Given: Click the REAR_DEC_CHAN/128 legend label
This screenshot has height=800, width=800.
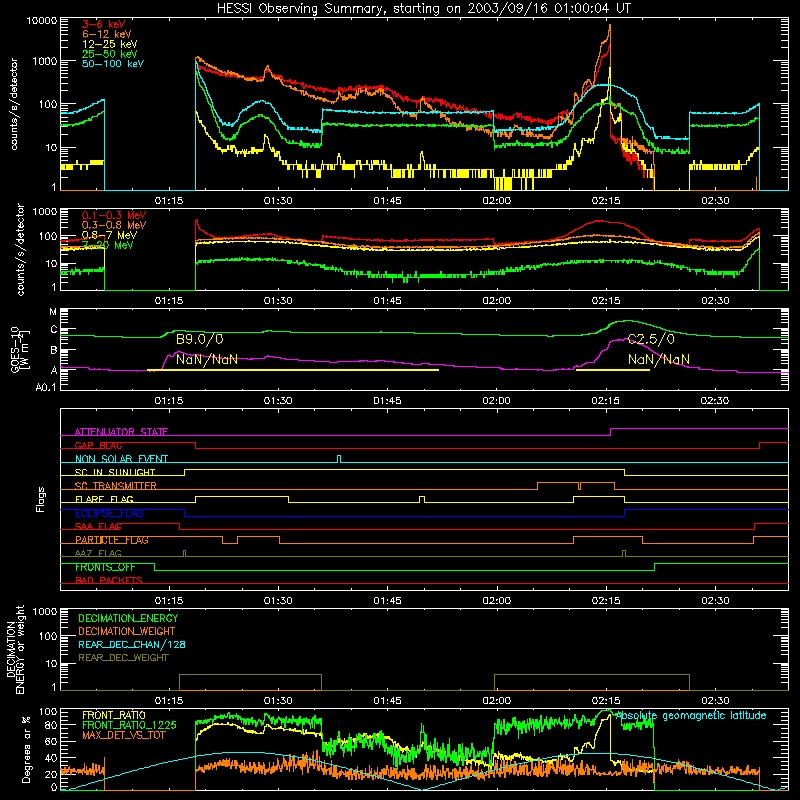Looking at the screenshot, I should (132, 644).
